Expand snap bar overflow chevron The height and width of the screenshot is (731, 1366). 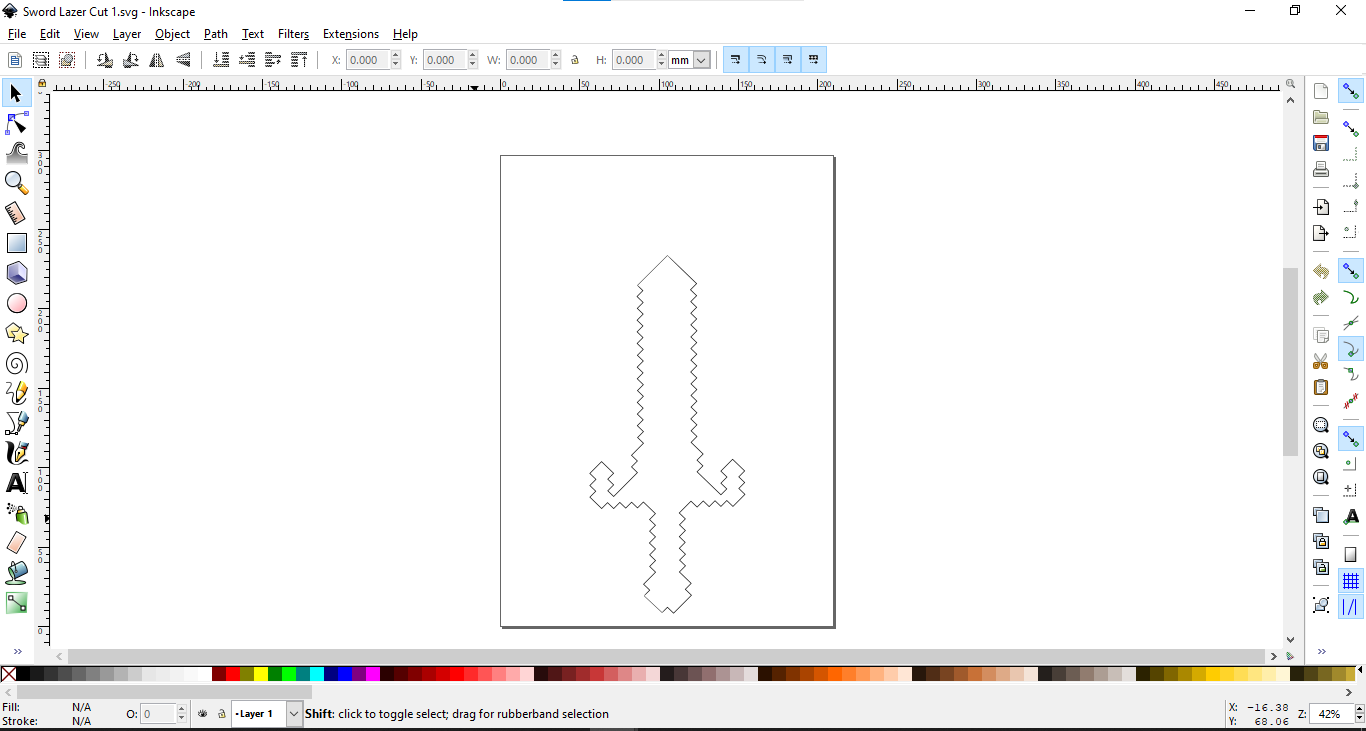pyautogui.click(x=1323, y=651)
